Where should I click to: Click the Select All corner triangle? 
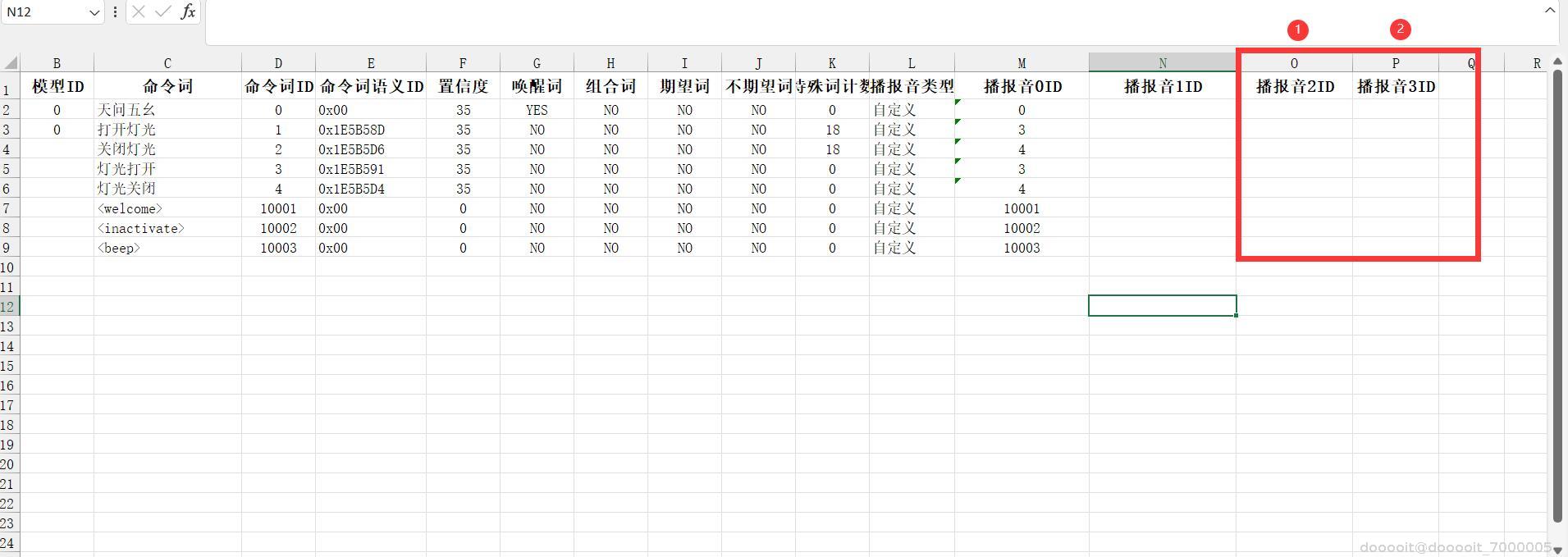click(11, 63)
